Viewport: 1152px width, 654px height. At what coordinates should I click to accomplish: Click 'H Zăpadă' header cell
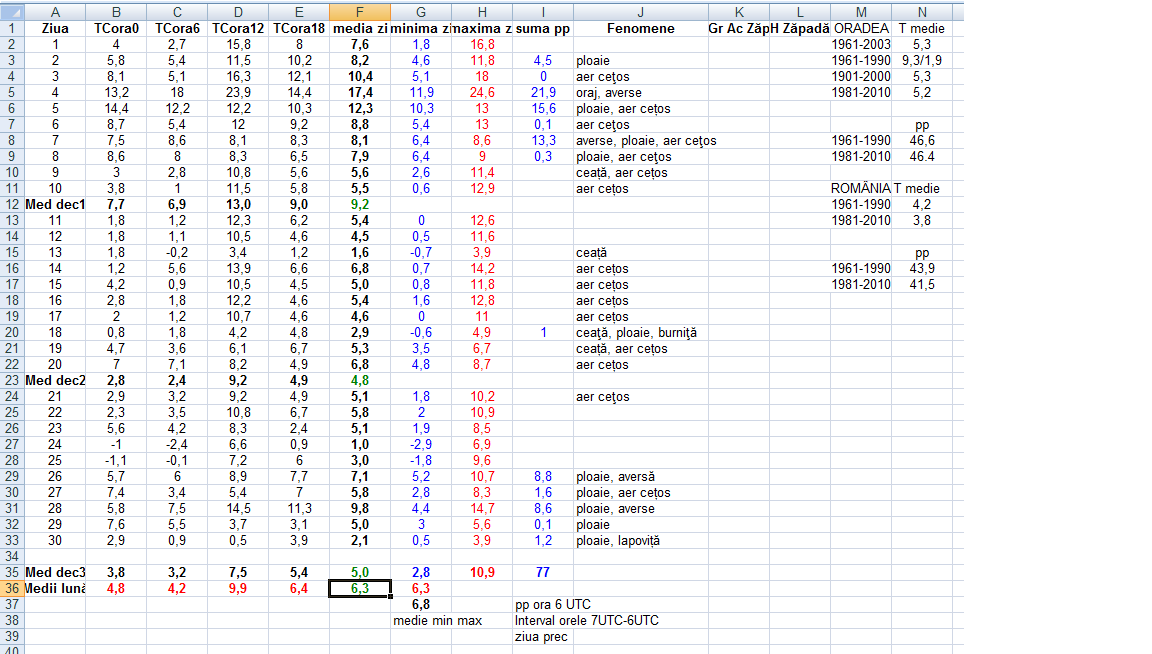(x=800, y=29)
